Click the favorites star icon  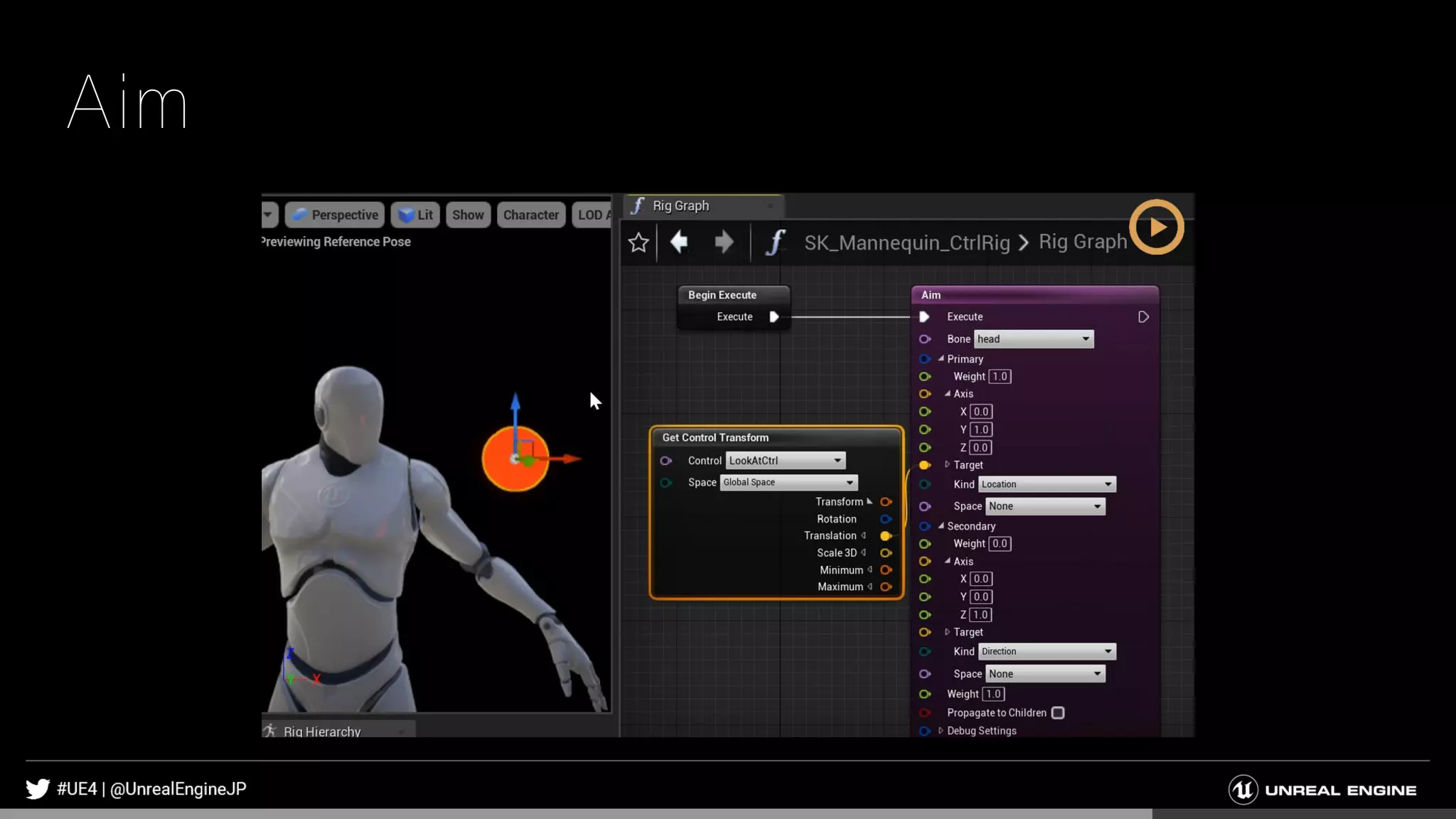coord(638,243)
